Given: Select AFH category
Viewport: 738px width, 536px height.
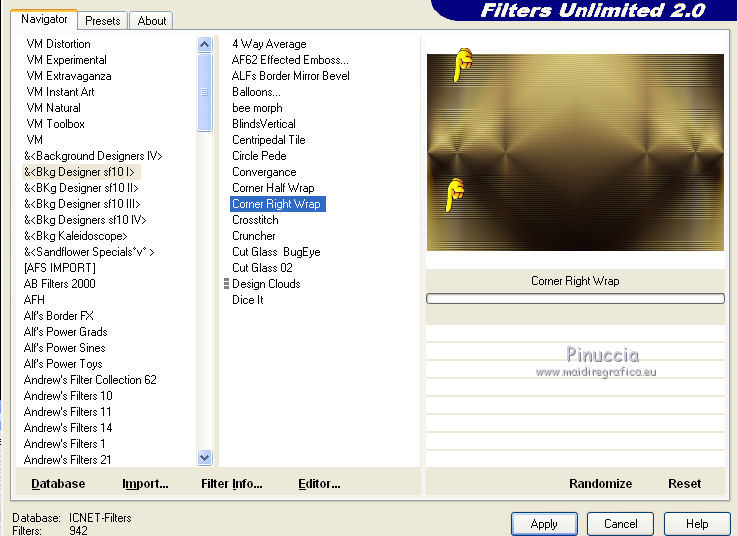Looking at the screenshot, I should [x=34, y=300].
